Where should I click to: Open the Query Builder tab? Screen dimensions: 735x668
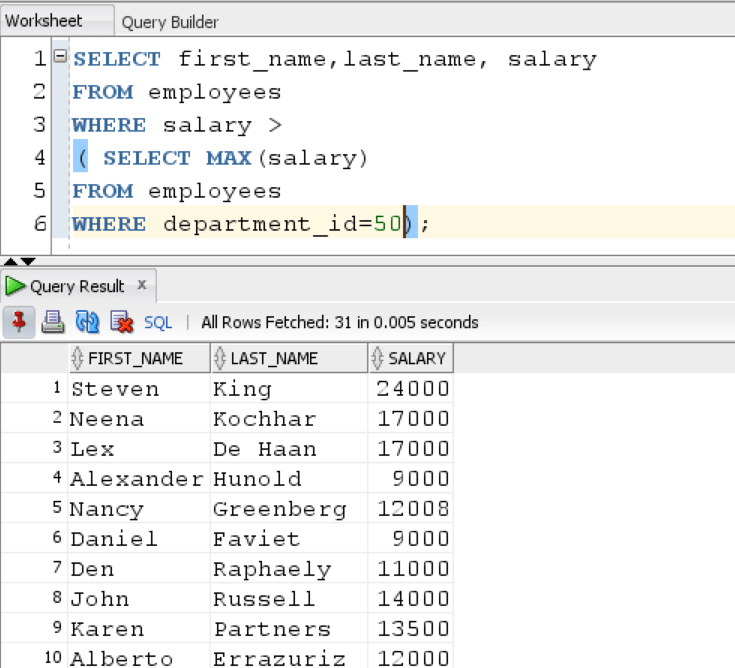170,22
